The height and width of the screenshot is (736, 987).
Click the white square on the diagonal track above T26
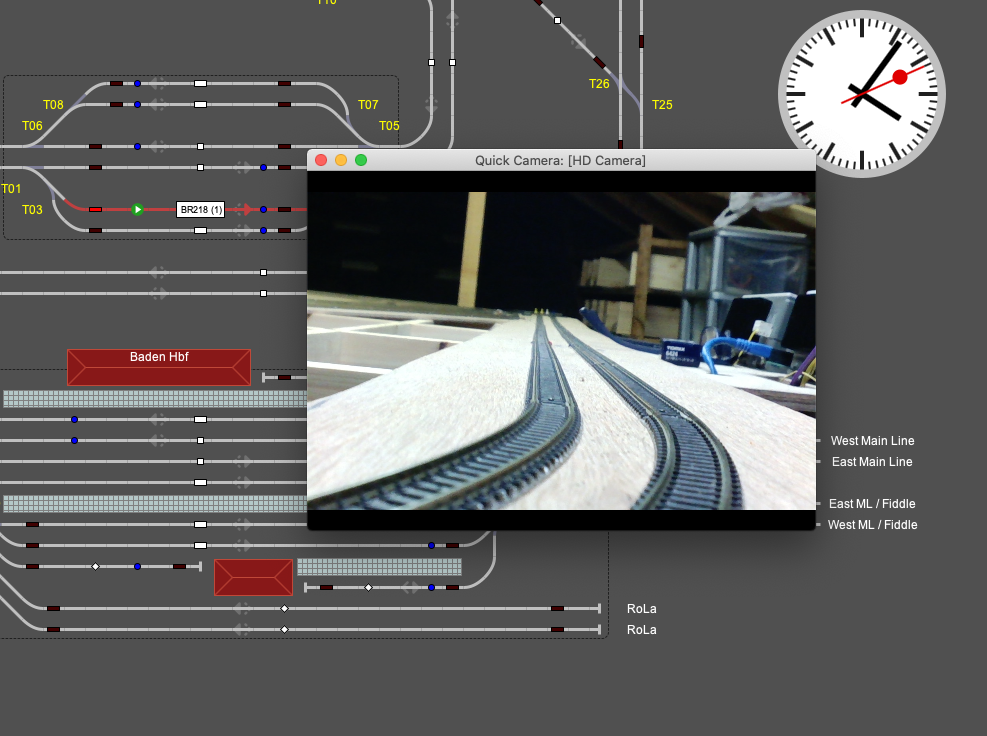click(557, 21)
